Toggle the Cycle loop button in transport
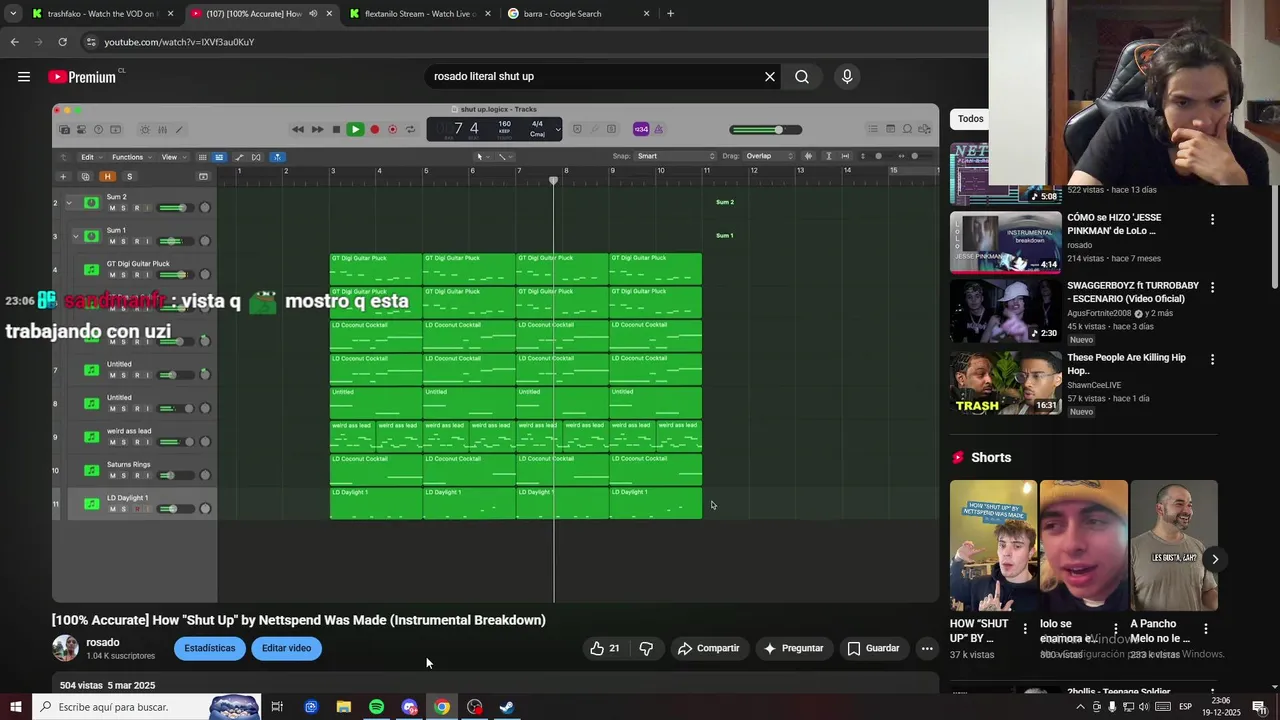The image size is (1280, 720). 410,129
